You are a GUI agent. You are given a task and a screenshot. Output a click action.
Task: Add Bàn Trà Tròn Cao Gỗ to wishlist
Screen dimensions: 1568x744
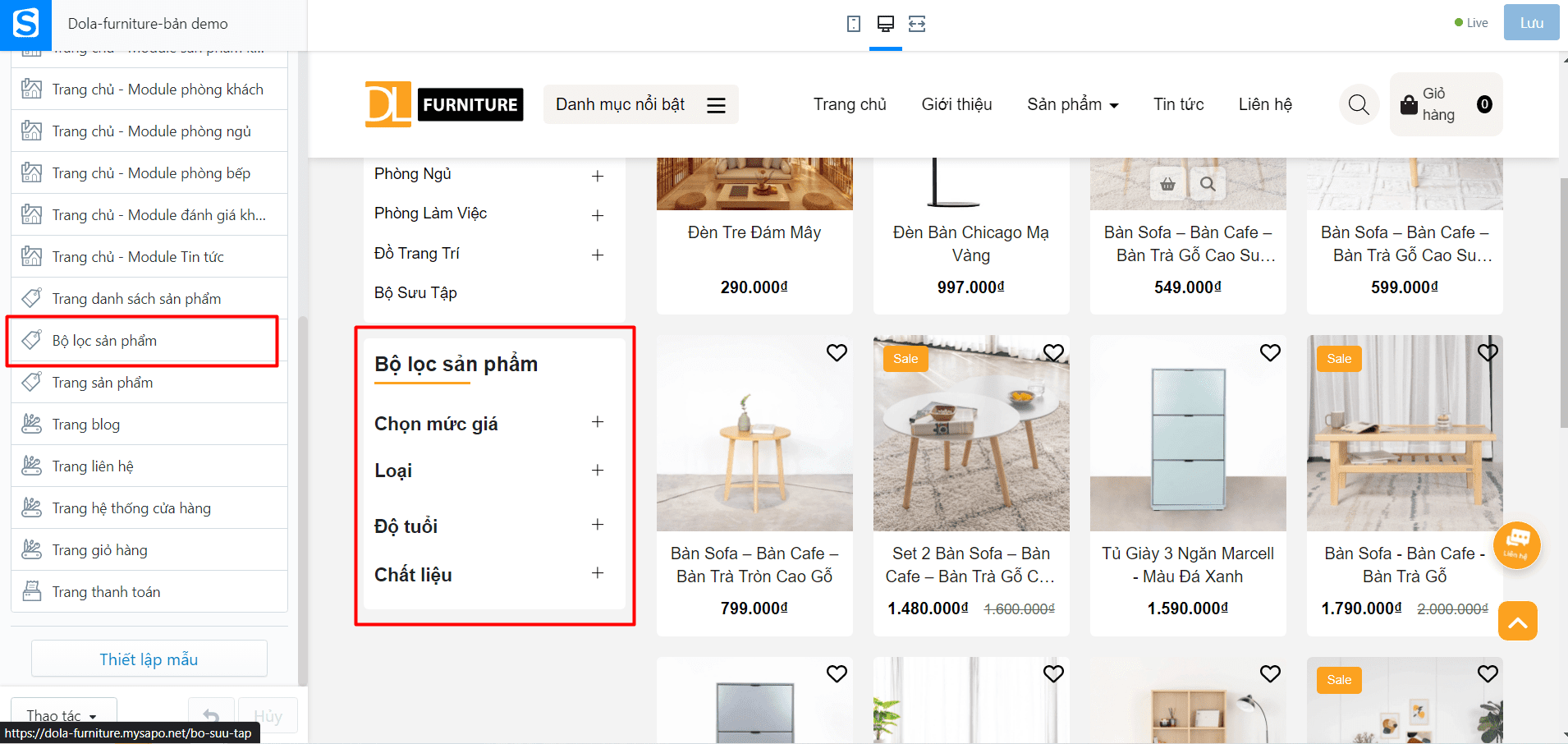pos(837,352)
